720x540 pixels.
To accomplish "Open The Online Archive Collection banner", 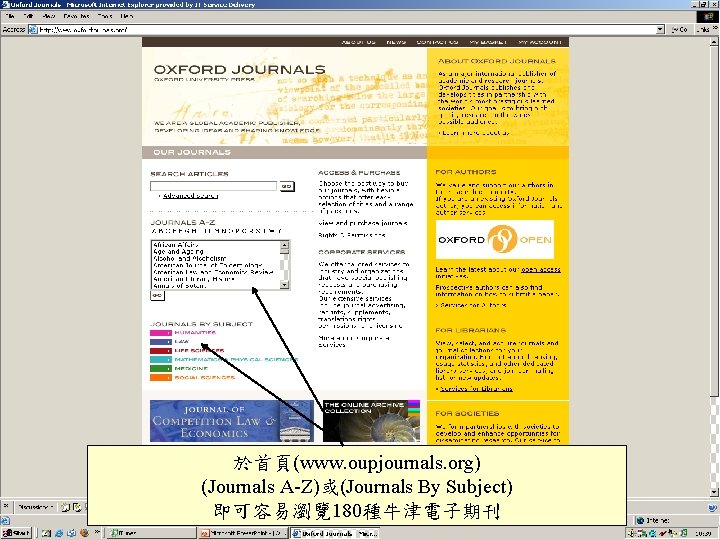I will tap(371, 421).
